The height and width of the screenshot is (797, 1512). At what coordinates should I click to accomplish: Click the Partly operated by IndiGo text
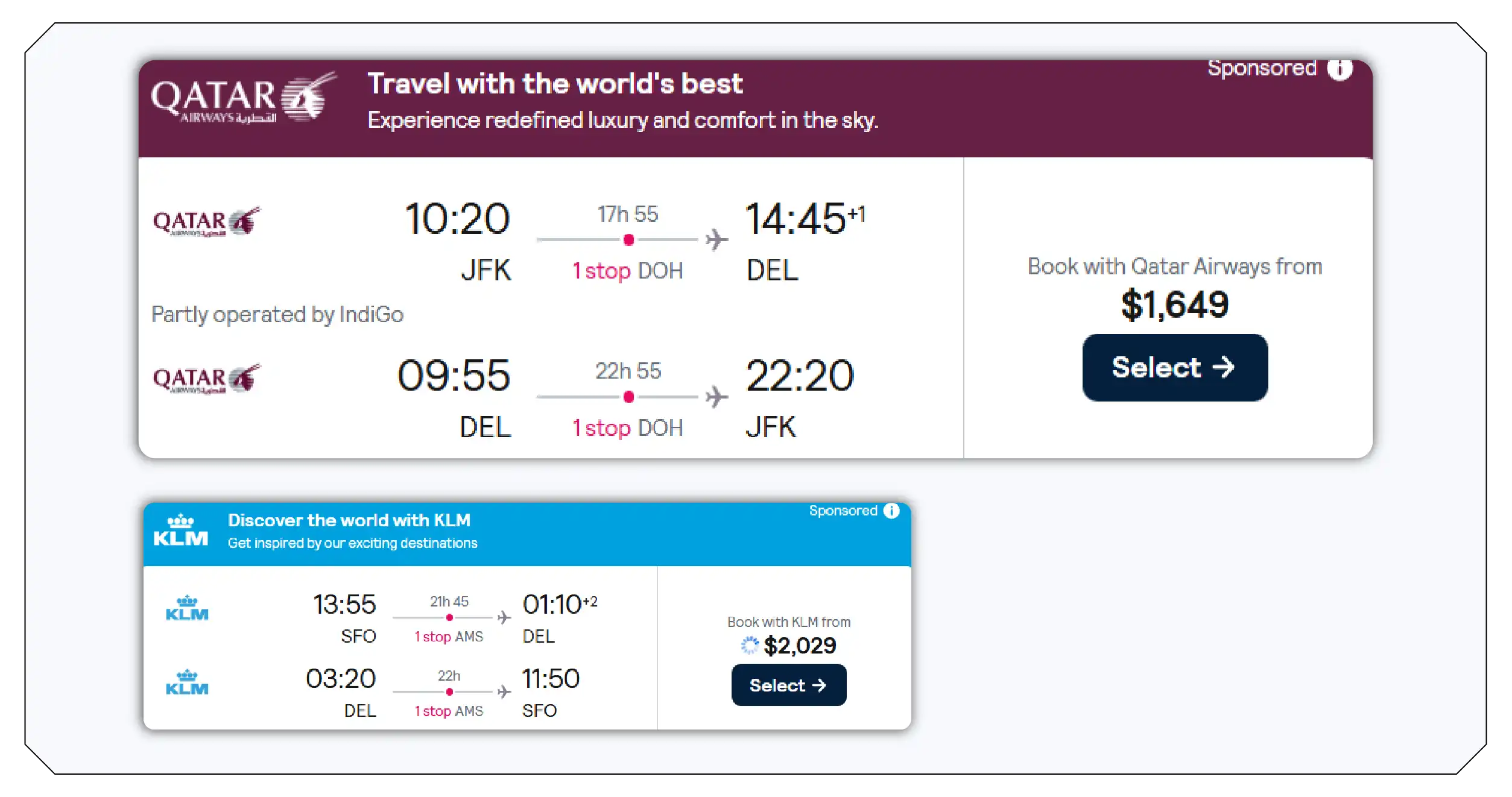277,315
